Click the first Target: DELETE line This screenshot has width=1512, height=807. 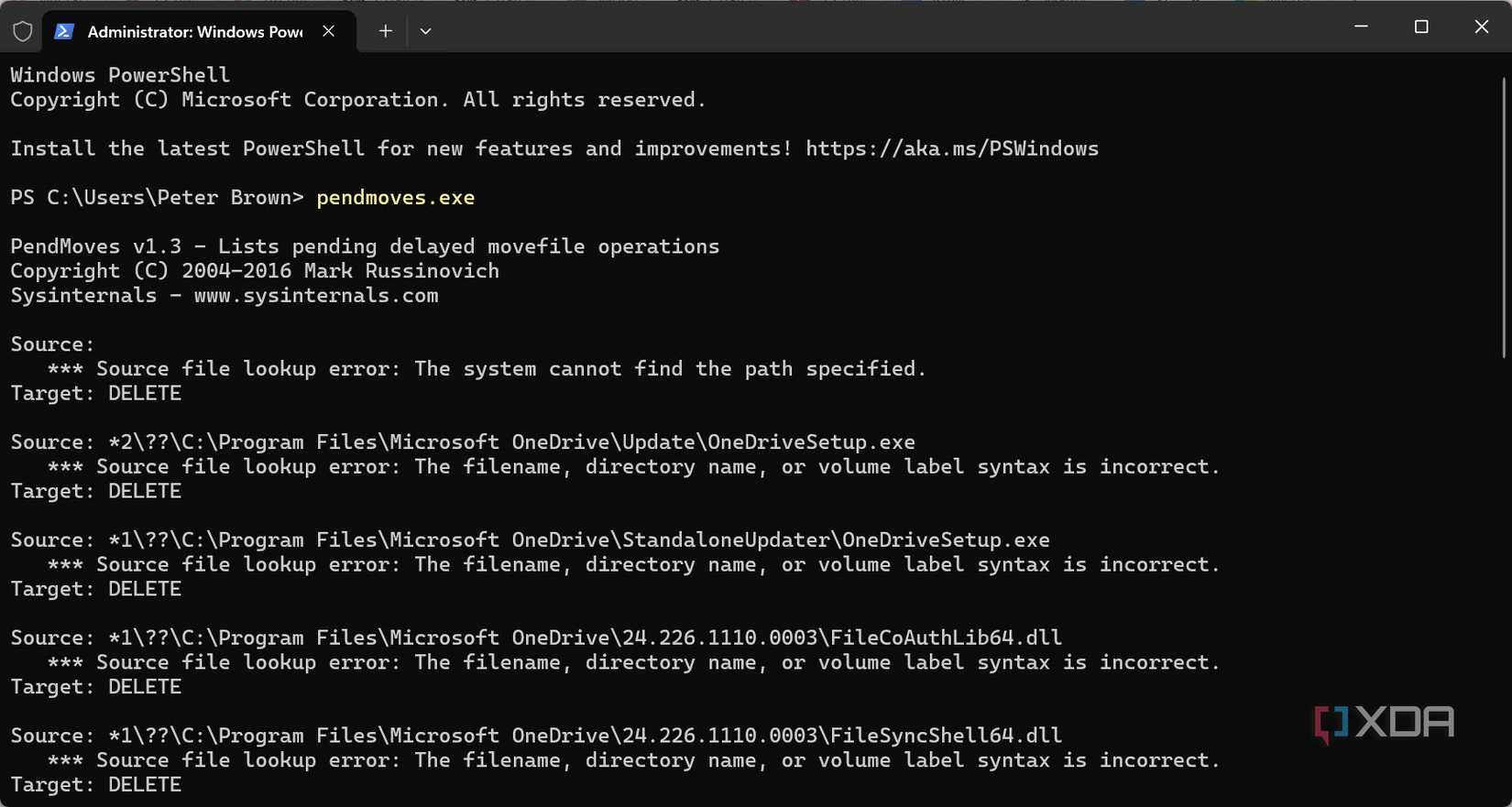pyautogui.click(x=94, y=393)
